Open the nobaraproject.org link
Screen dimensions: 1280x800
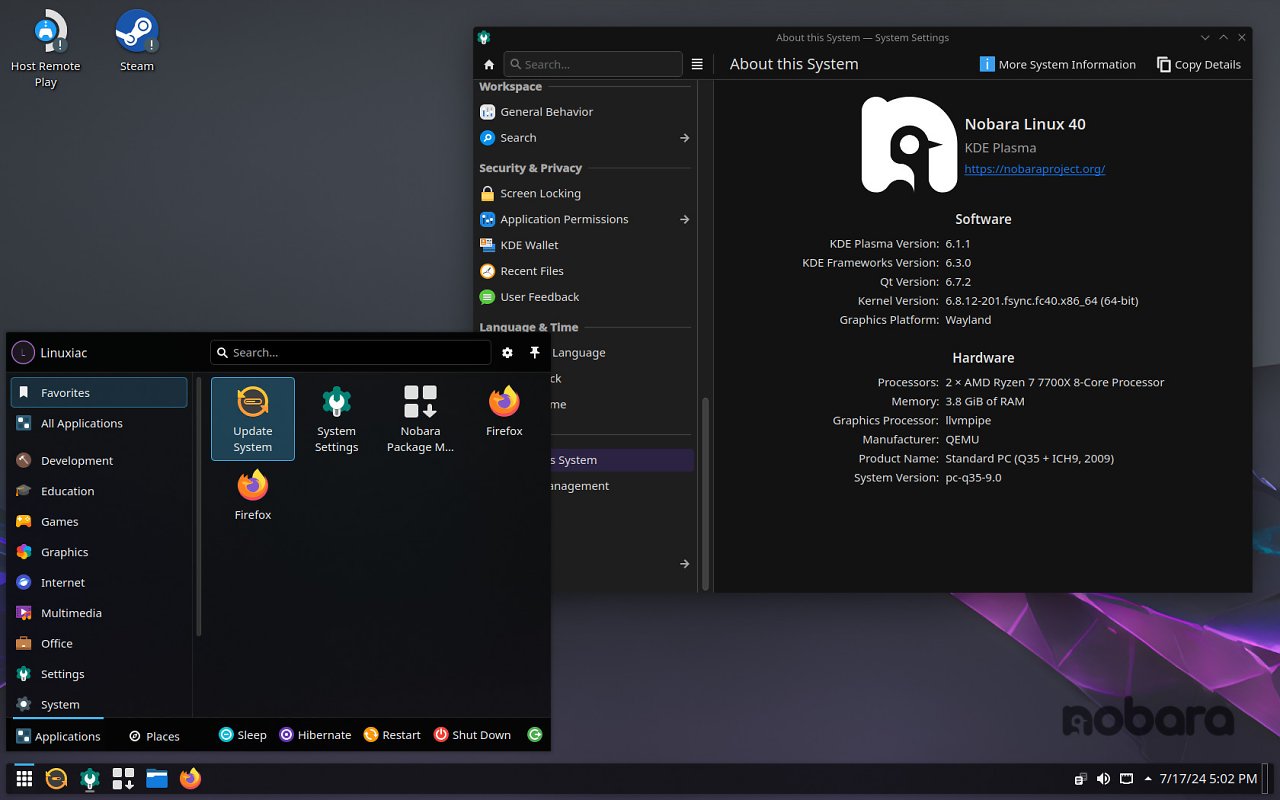tap(1034, 169)
